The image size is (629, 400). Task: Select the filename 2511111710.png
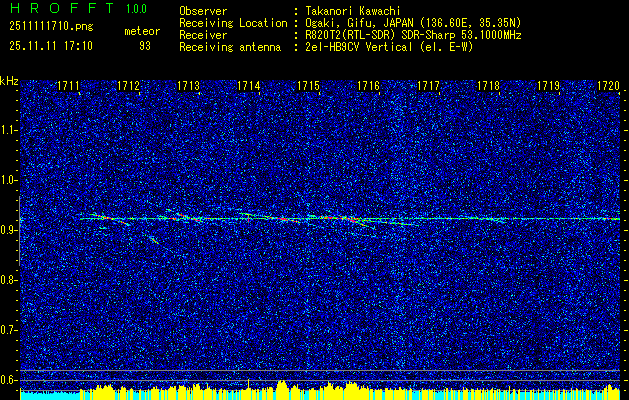coord(51,27)
